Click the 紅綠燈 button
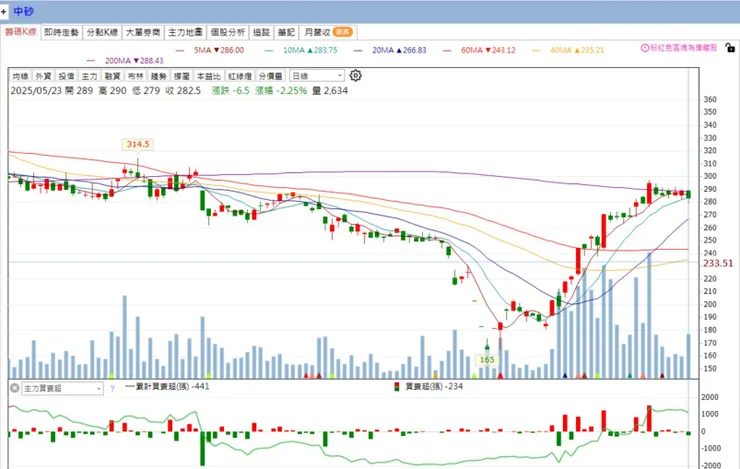 240,76
